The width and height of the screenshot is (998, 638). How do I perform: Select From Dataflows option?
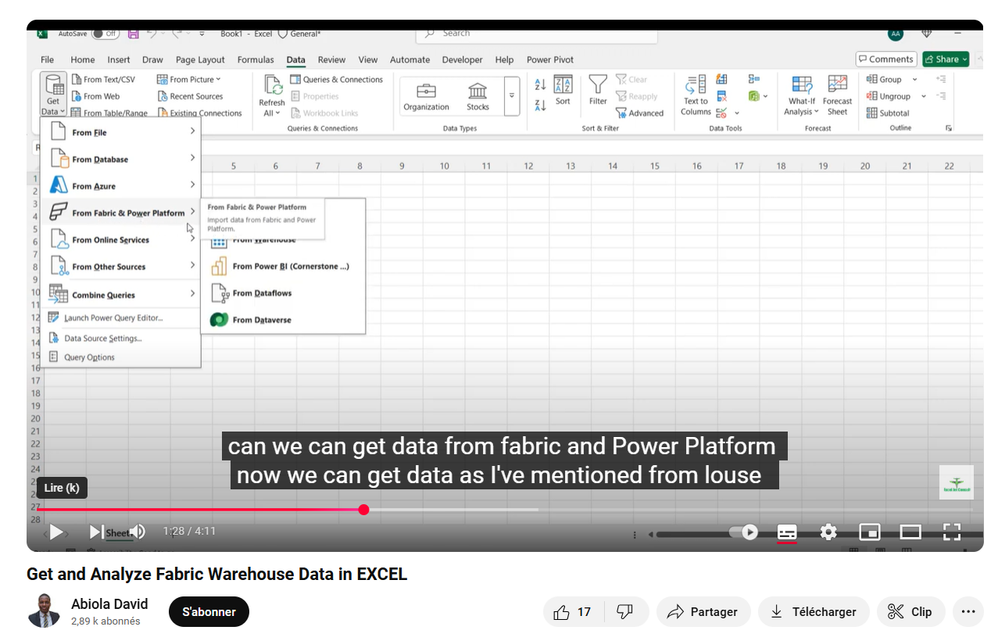tap(283, 293)
